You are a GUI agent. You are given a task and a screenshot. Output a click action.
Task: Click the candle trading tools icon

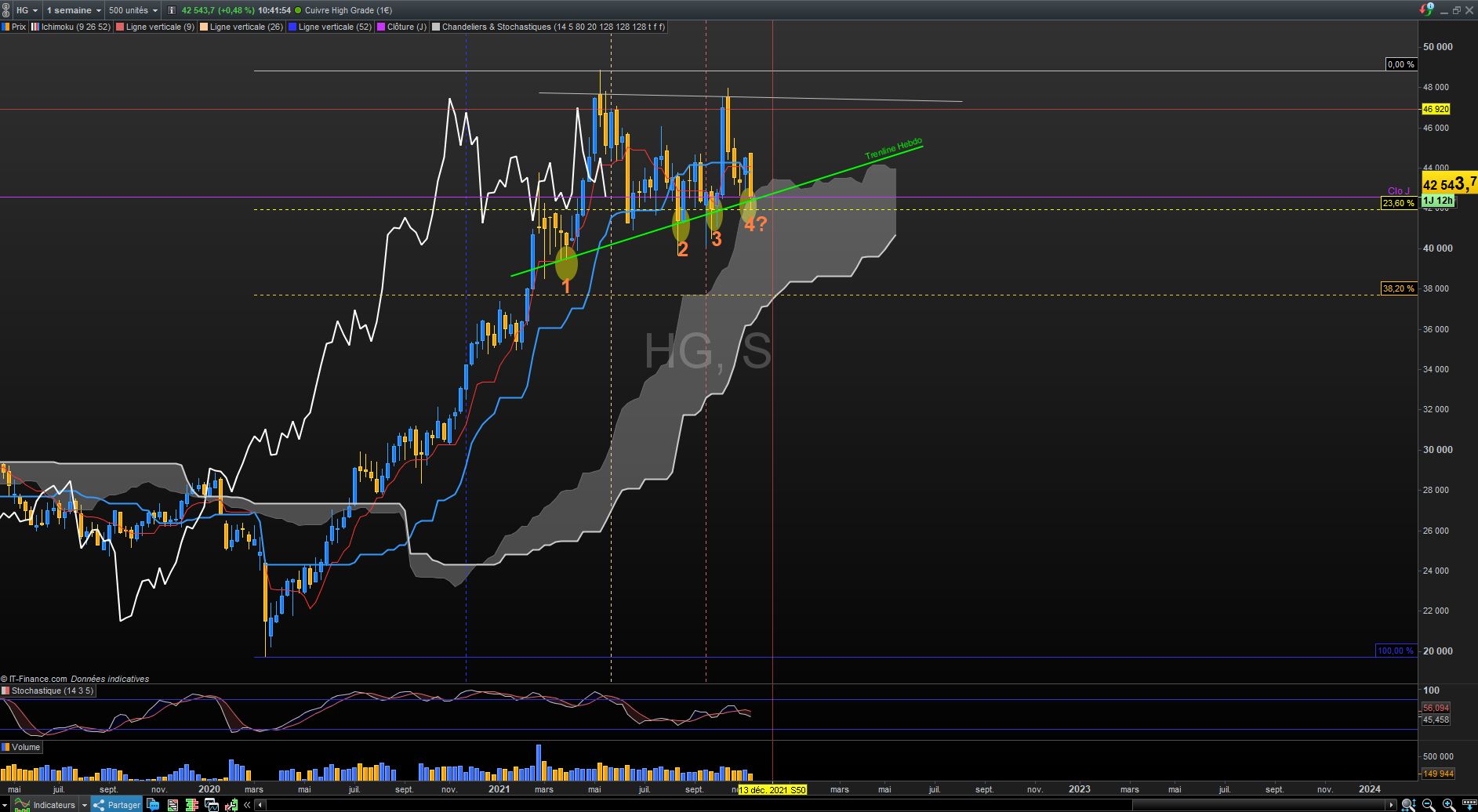[231, 805]
